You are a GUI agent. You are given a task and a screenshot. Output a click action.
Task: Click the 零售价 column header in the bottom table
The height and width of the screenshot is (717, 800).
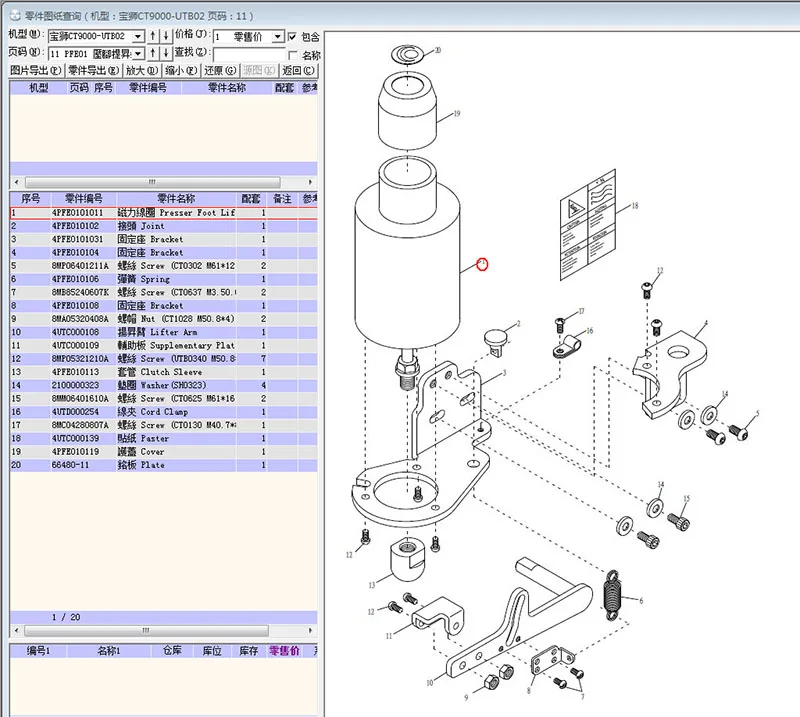coord(284,651)
